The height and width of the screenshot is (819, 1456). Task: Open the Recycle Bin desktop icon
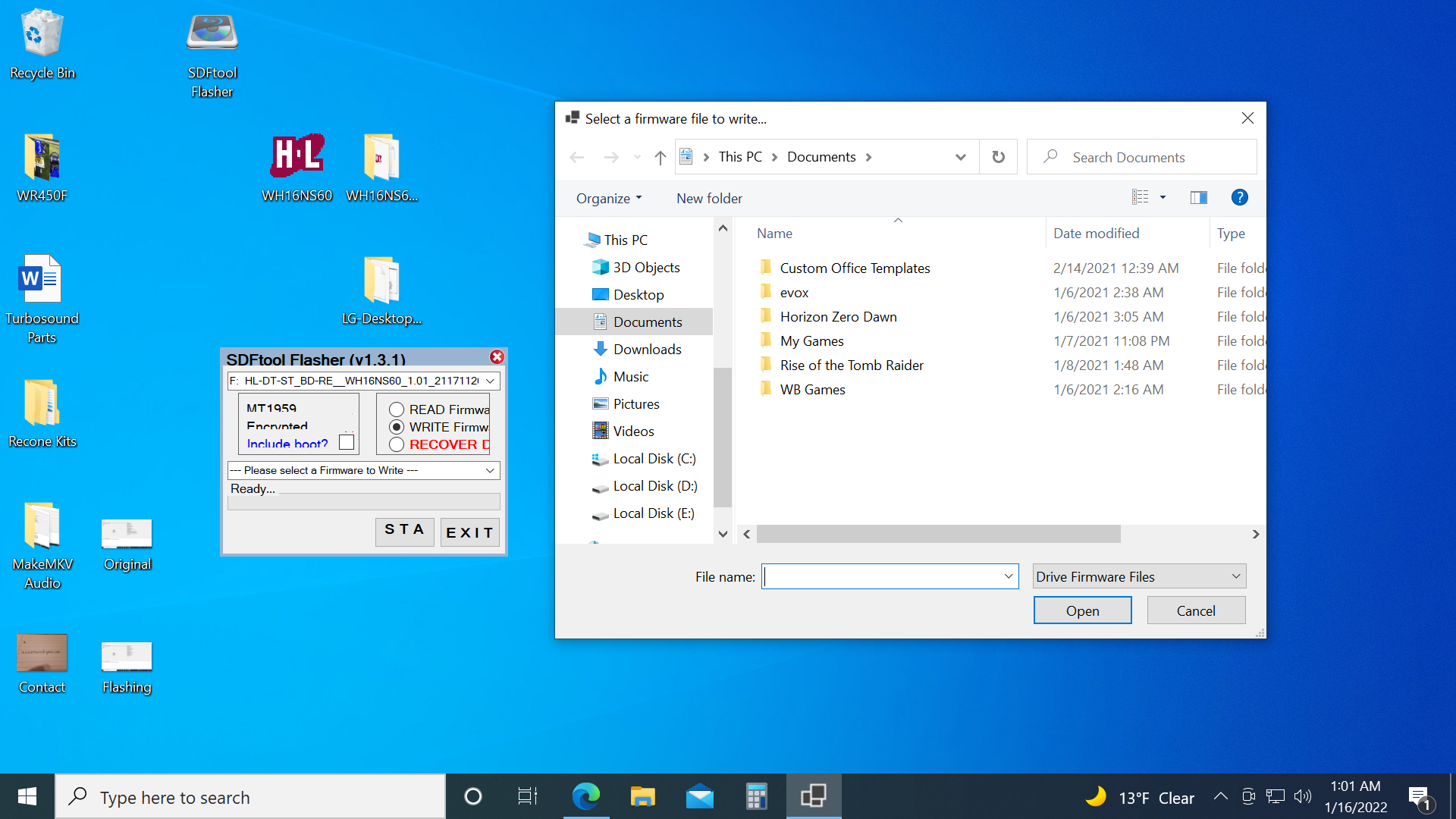tap(42, 44)
